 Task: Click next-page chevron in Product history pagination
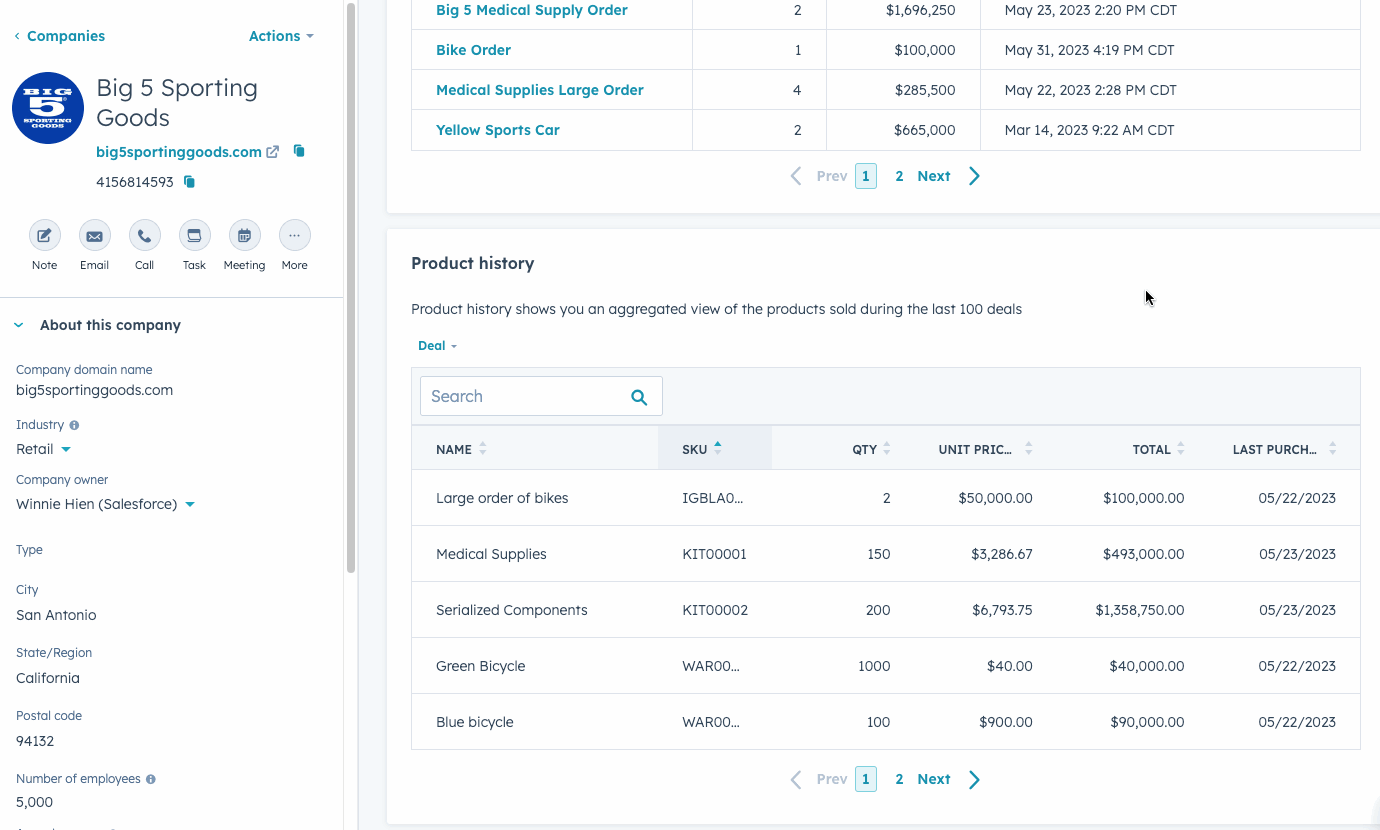tap(974, 779)
